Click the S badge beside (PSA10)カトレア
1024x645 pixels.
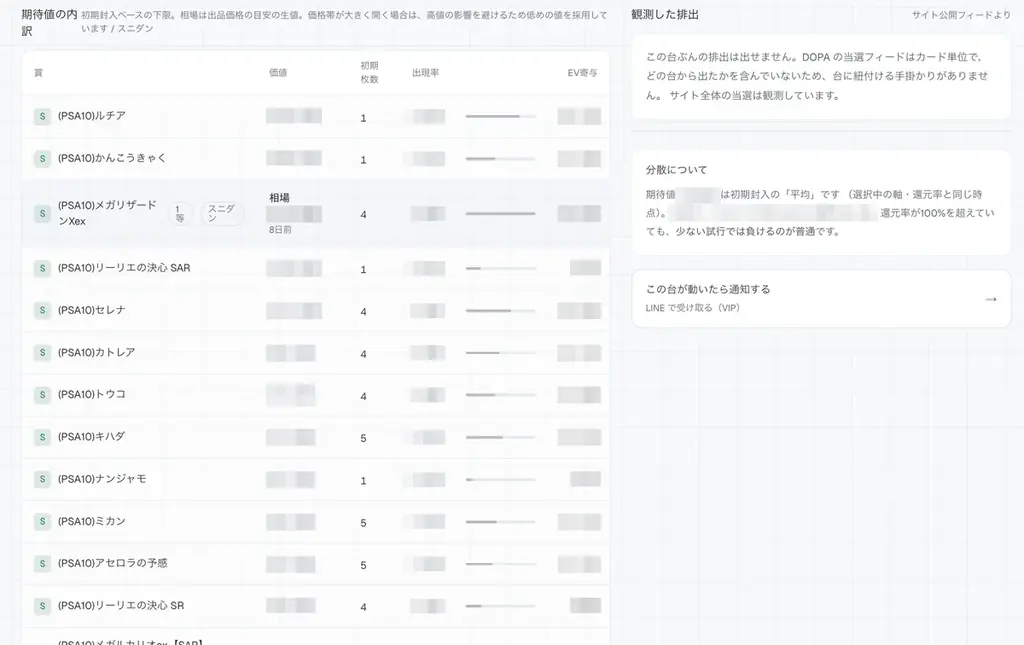(x=42, y=353)
